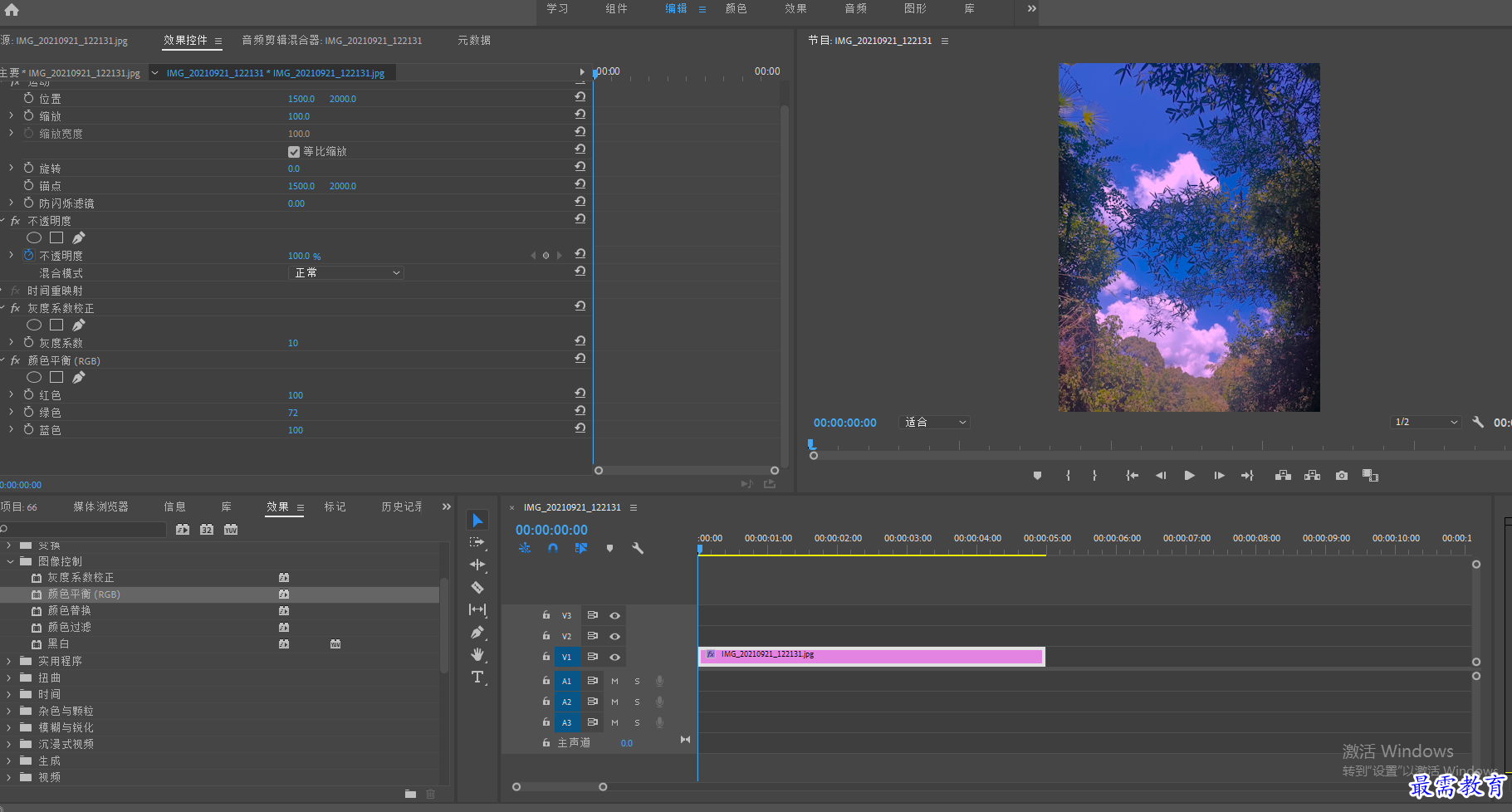Image resolution: width=1512 pixels, height=812 pixels.
Task: Switch to the 效果 workspace tab
Action: click(795, 8)
